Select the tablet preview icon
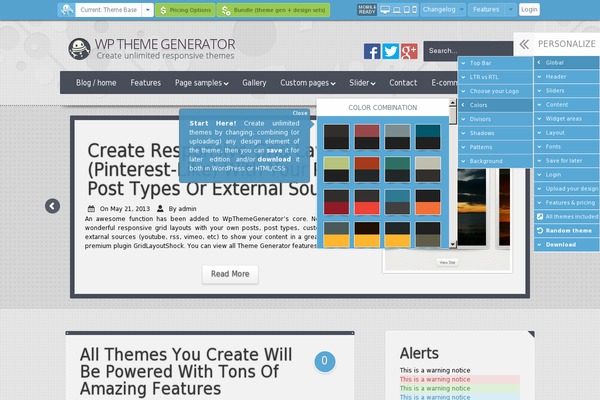 [407, 10]
